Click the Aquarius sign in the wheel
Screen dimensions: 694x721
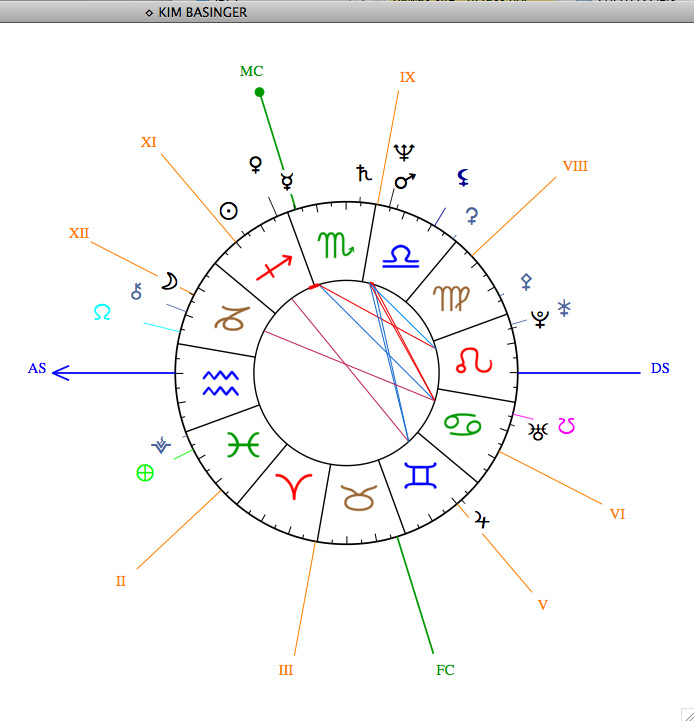[x=221, y=383]
